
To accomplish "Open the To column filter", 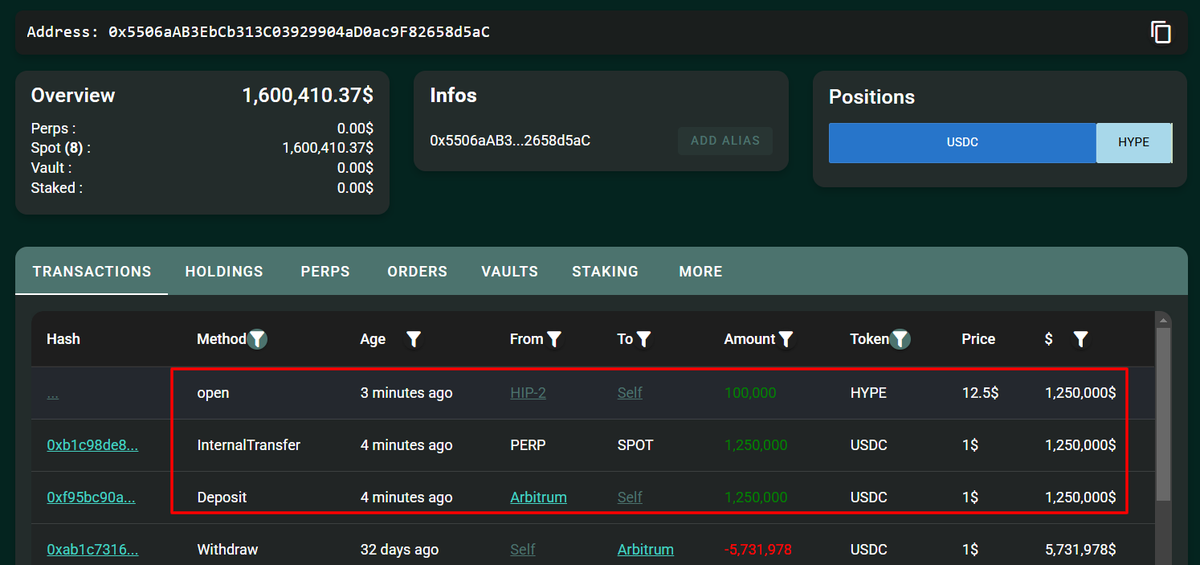I will point(644,339).
